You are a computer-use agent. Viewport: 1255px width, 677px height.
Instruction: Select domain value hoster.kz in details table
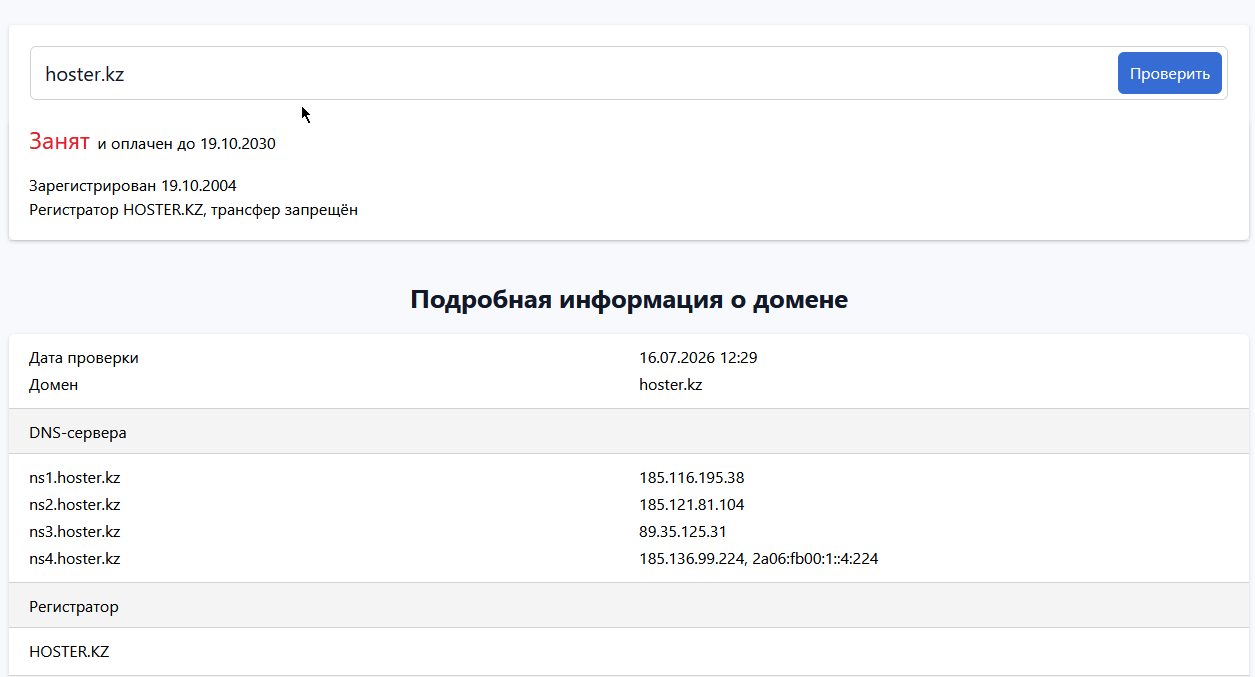tap(670, 384)
